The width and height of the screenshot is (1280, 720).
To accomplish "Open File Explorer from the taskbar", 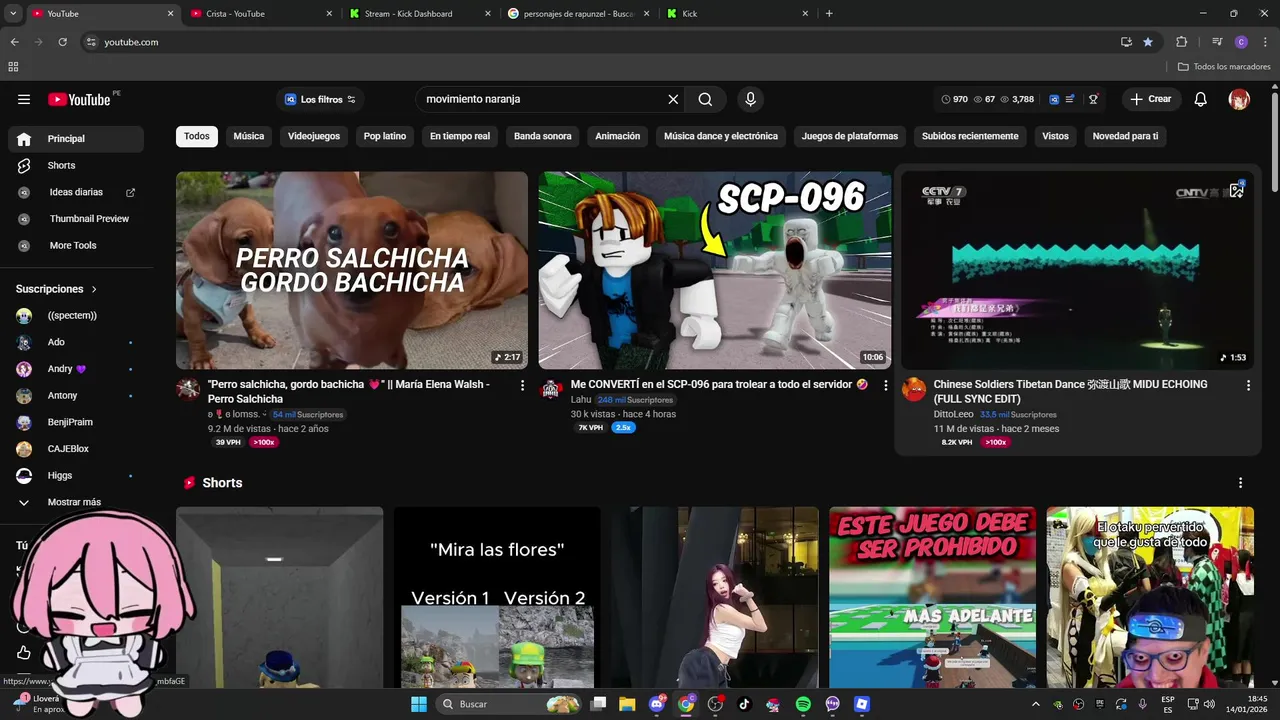I will (x=627, y=704).
